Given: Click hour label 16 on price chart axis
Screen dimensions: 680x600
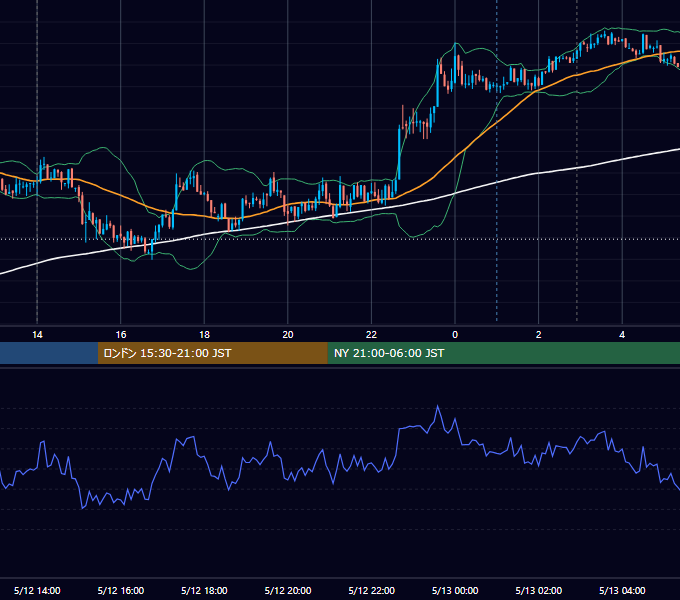Looking at the screenshot, I should coord(121,335).
